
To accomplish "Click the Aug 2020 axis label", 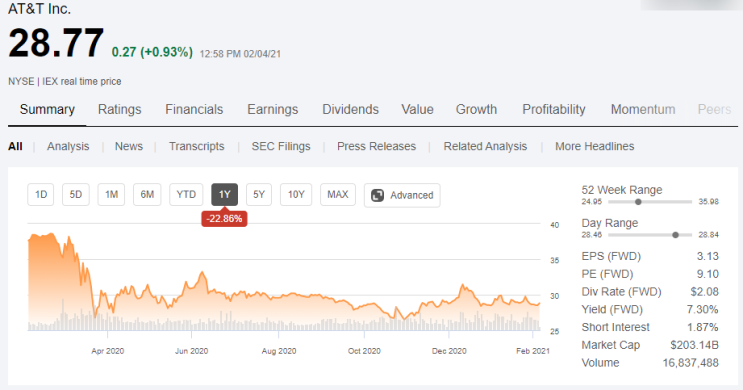I will pos(279,351).
